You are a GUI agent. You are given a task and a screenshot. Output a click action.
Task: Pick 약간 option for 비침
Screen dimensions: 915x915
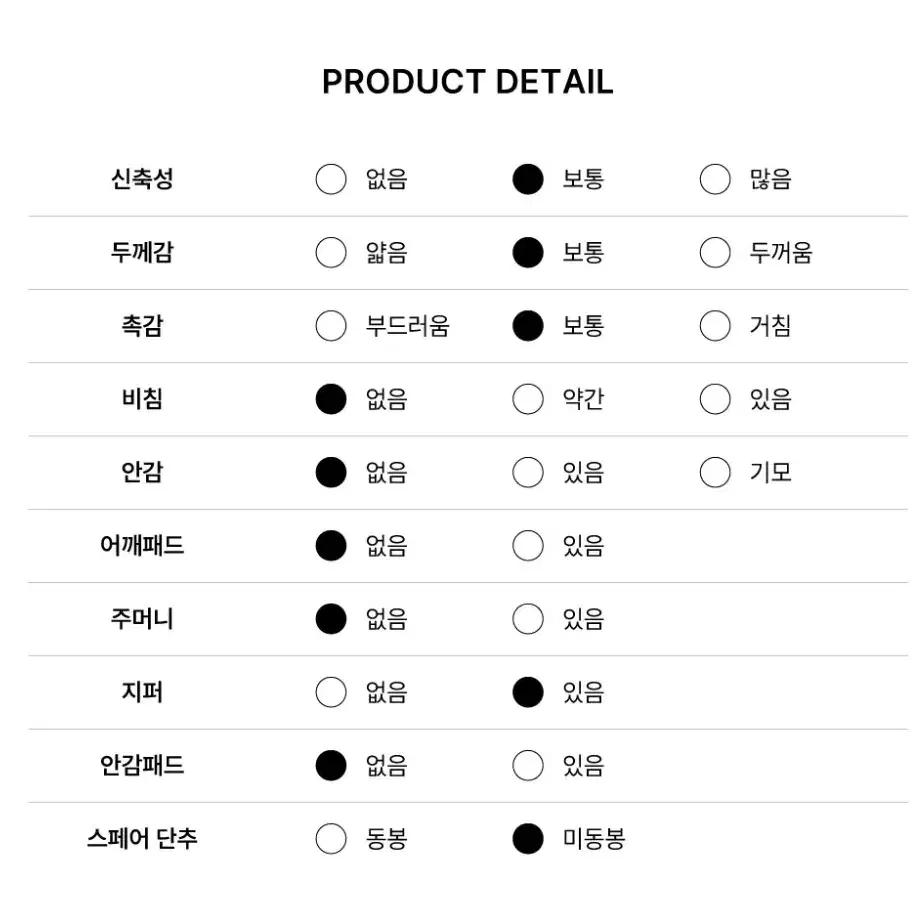(528, 399)
